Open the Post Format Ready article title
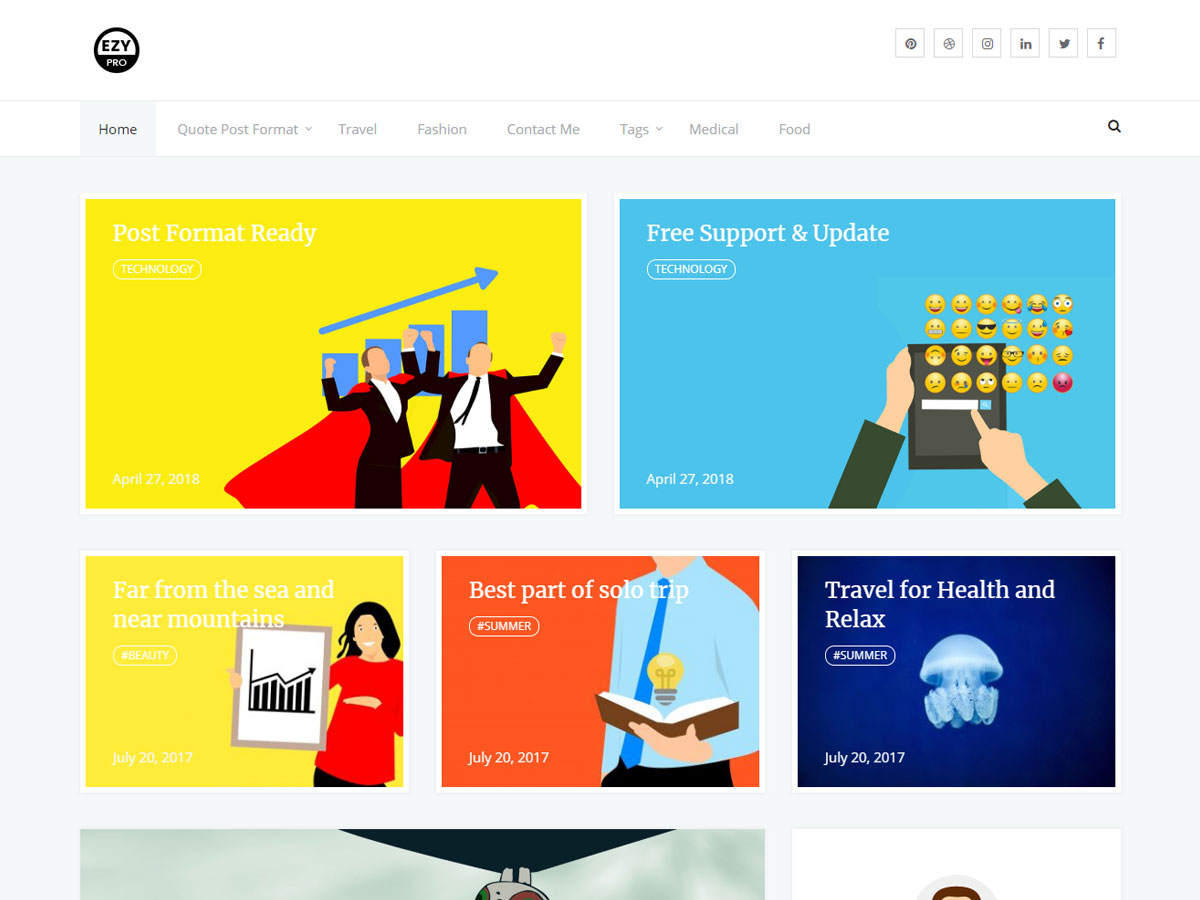The width and height of the screenshot is (1200, 900). [214, 233]
